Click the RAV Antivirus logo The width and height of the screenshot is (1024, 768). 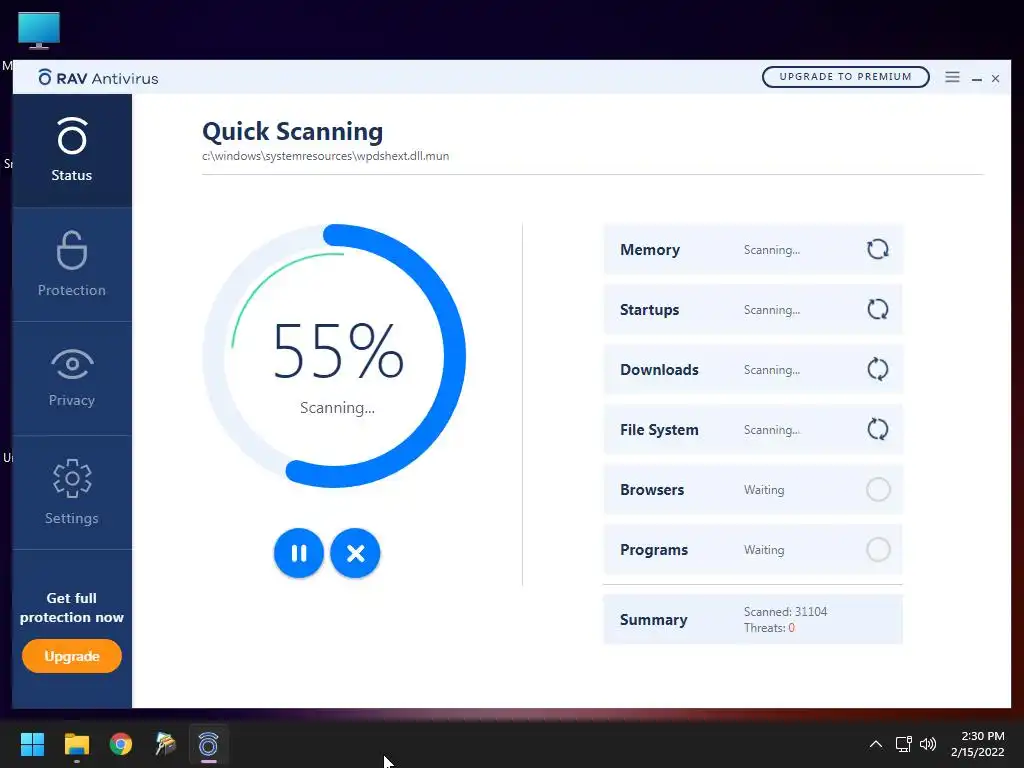coord(98,78)
